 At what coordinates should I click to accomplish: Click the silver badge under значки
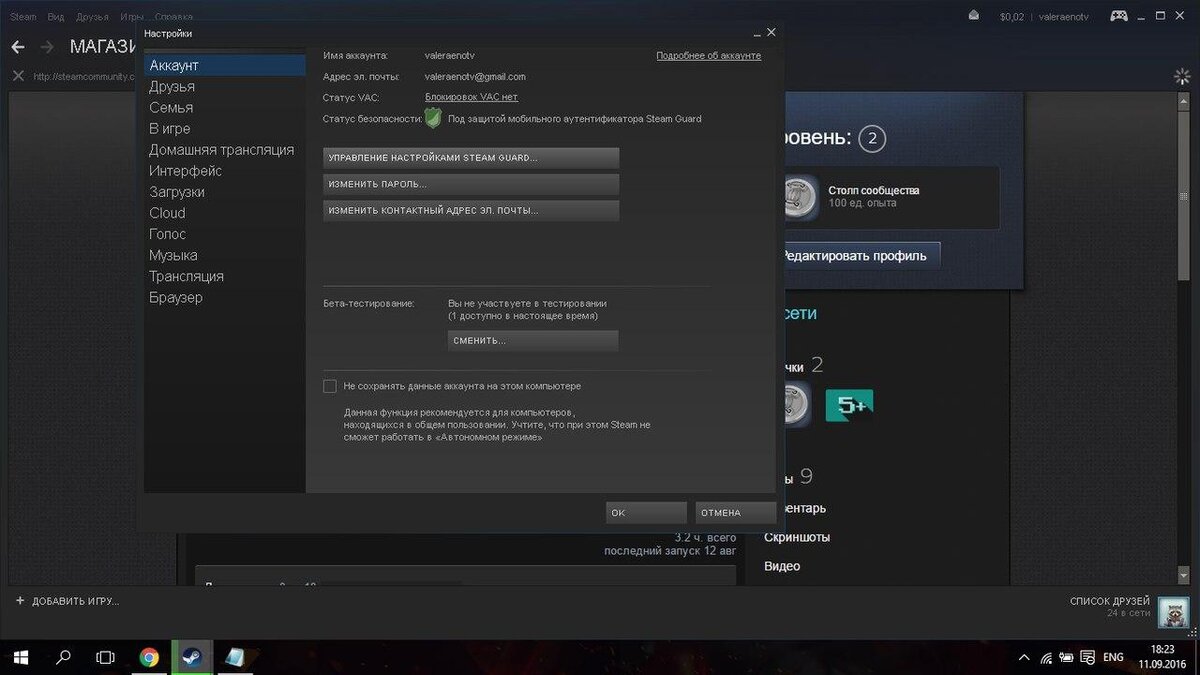pos(795,405)
